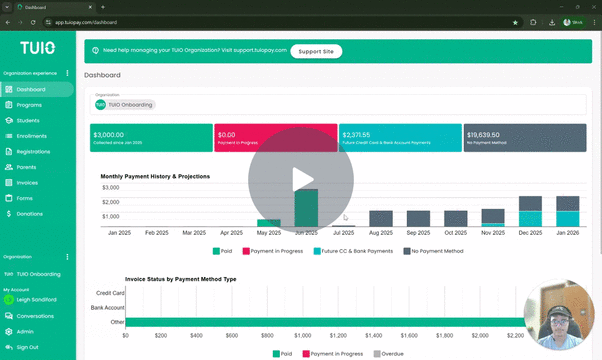Reload the page with refresh icon
The width and height of the screenshot is (602, 360).
[x=33, y=22]
